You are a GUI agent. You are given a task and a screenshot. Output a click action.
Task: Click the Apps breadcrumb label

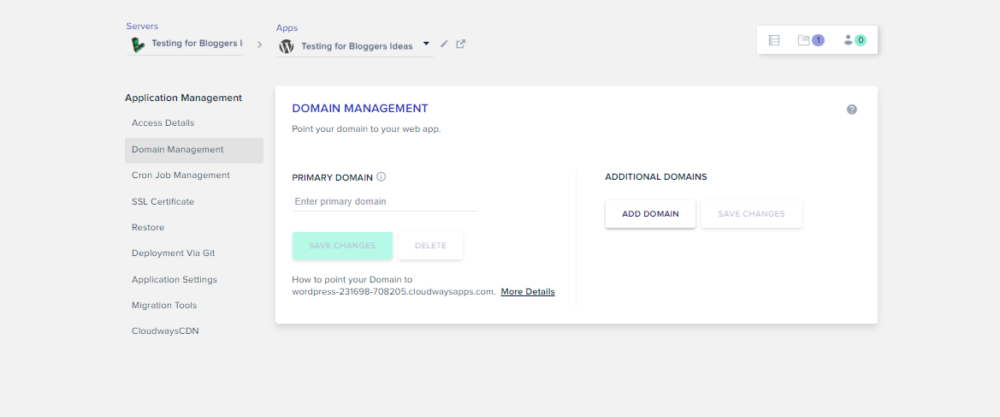pos(287,28)
